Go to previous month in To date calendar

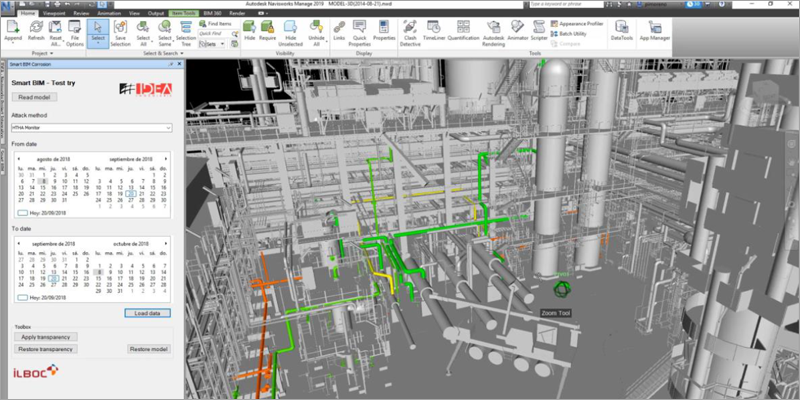click(18, 244)
